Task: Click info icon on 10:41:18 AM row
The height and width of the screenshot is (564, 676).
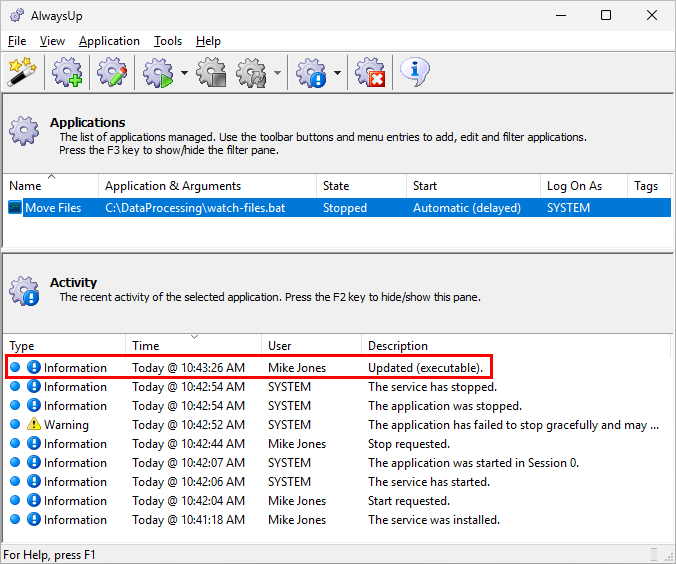Action: [34, 519]
